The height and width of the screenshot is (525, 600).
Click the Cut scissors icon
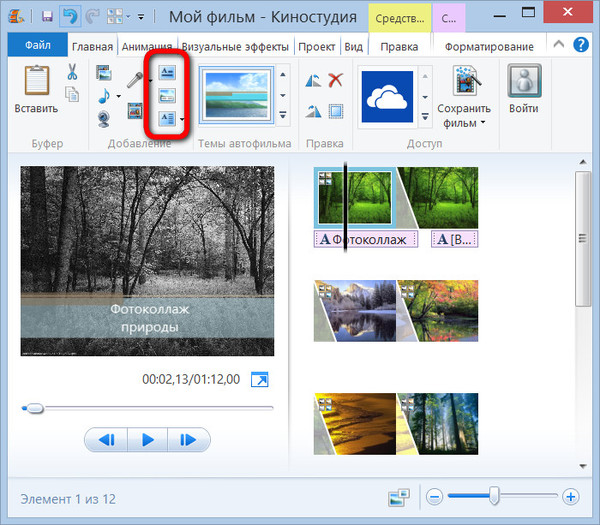point(73,72)
